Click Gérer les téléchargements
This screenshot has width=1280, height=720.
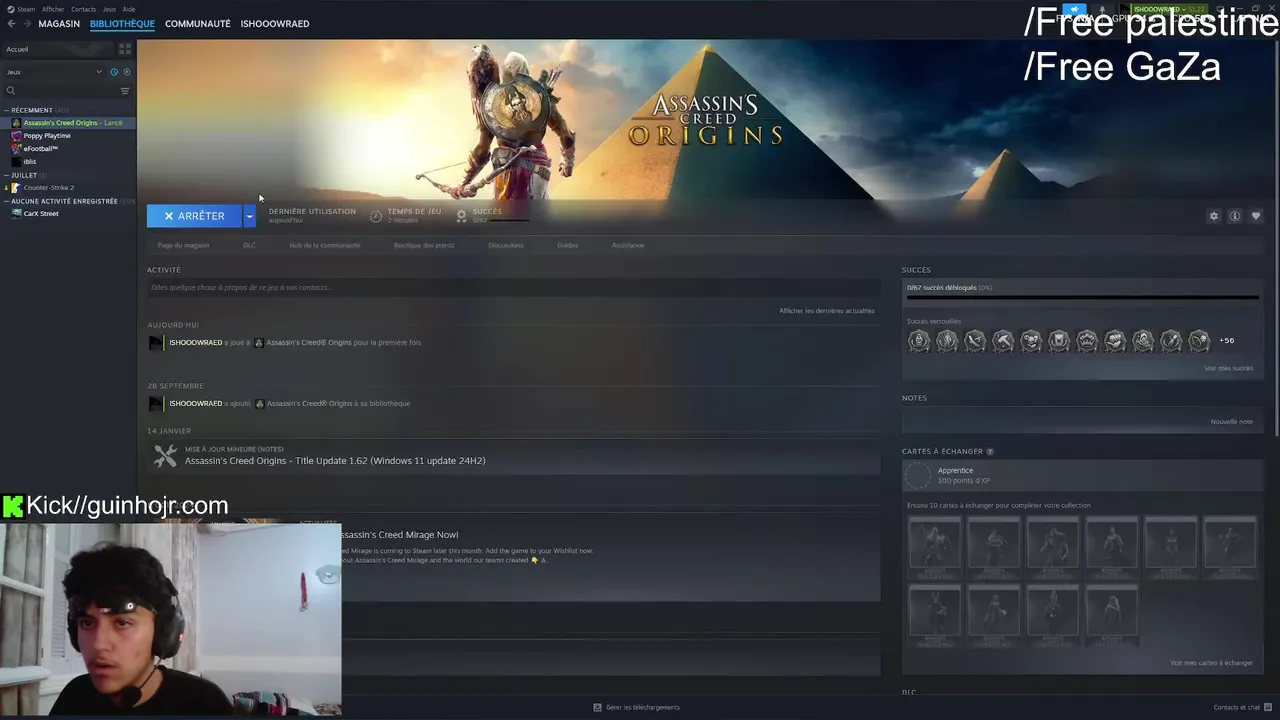tap(642, 707)
